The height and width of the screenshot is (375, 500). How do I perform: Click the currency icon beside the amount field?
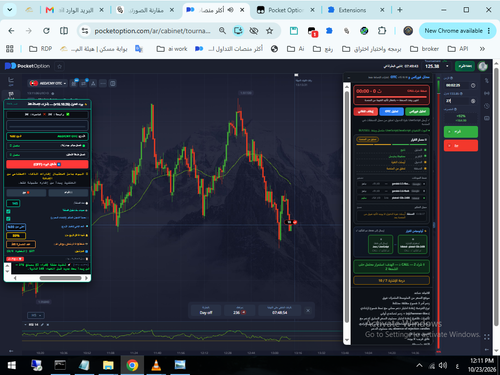[473, 101]
